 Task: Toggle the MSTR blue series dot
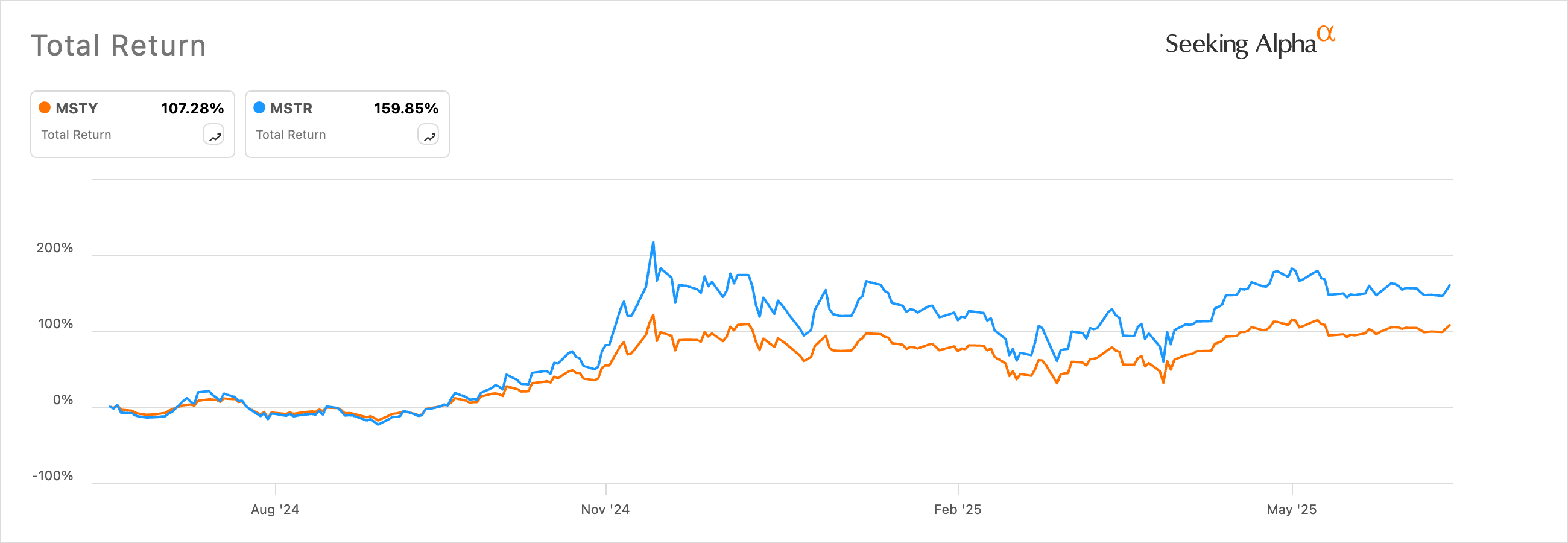coord(259,108)
